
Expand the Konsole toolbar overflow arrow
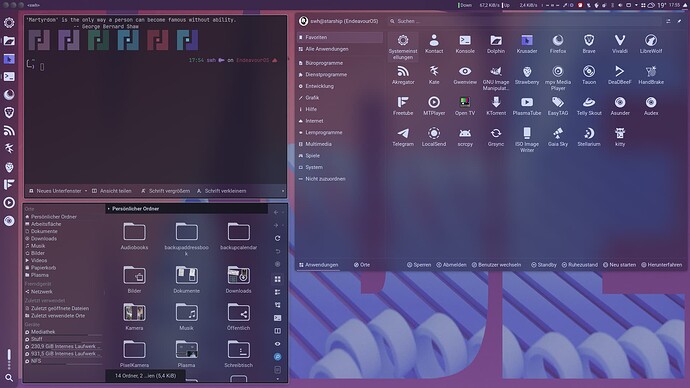tap(283, 191)
